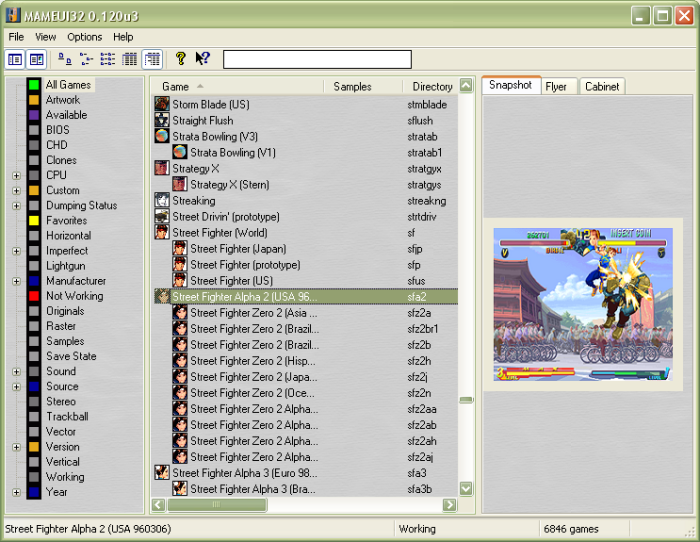This screenshot has height=542, width=700.
Task: Click the orange Artwork folder icon
Action: (x=34, y=100)
